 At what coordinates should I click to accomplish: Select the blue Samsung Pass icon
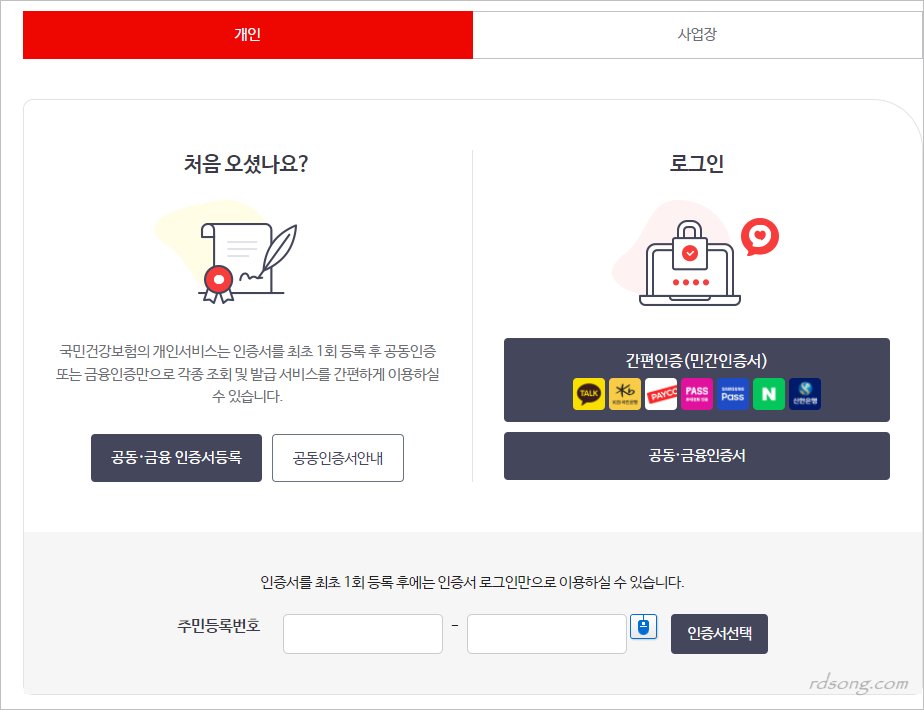click(733, 394)
